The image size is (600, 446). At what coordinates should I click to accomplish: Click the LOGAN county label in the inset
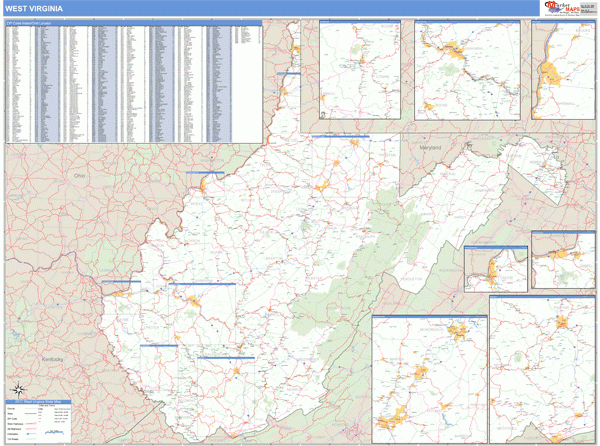pyautogui.click(x=383, y=77)
